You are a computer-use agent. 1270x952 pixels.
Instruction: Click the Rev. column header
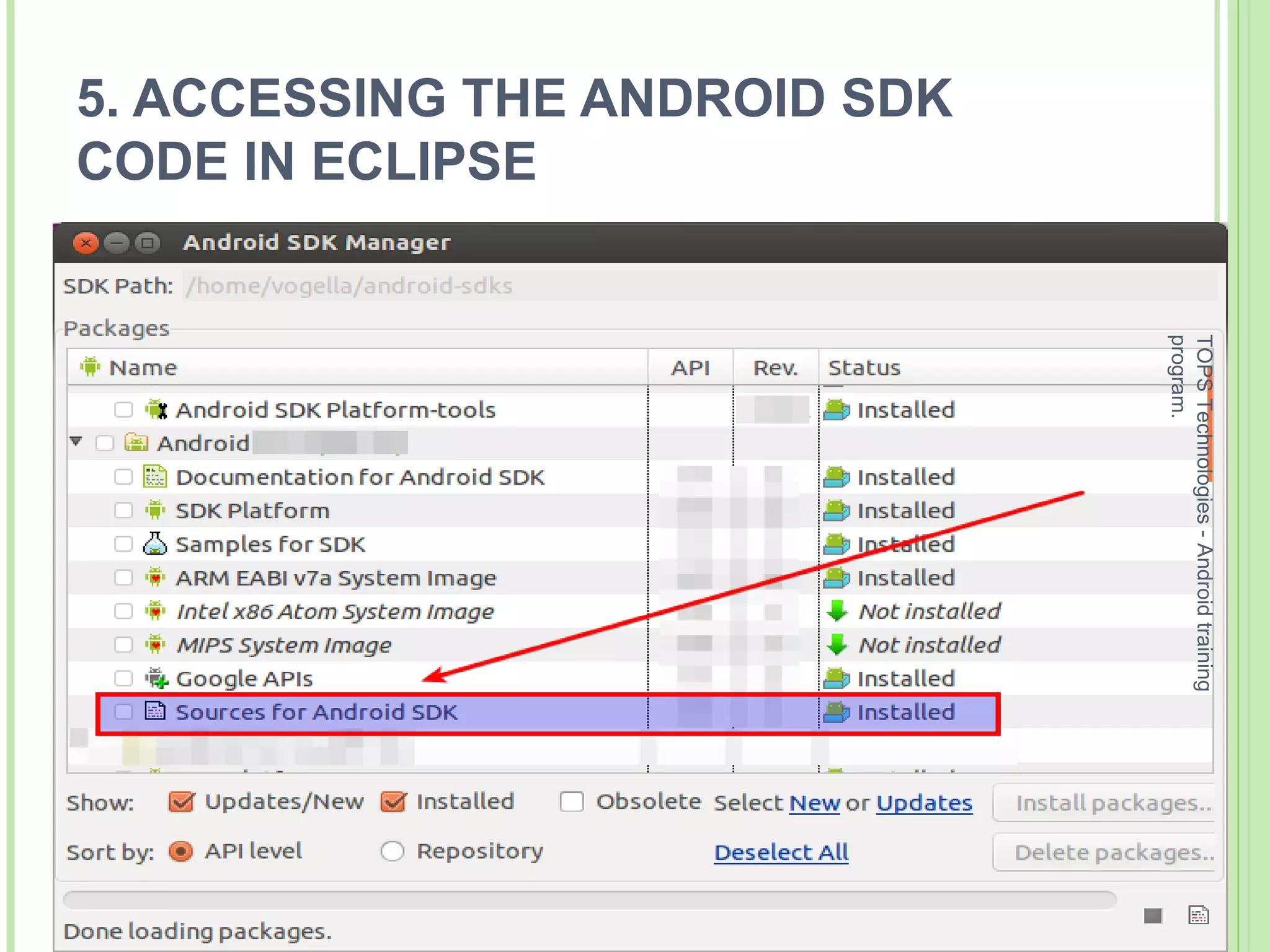[776, 367]
